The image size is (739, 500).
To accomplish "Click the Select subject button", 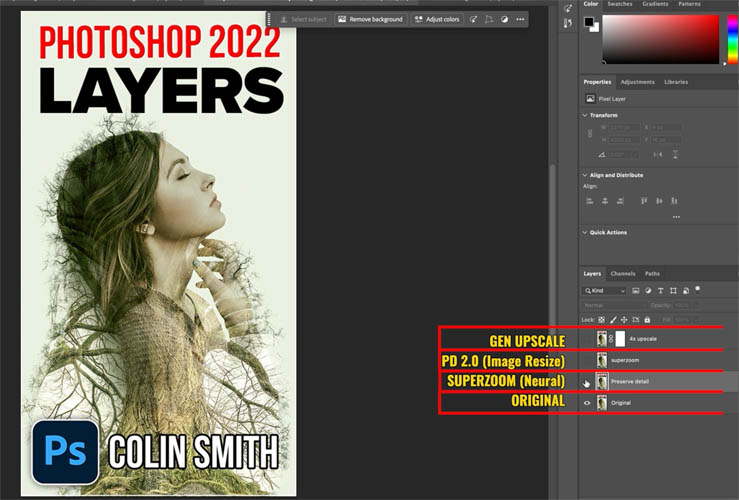I will pyautogui.click(x=303, y=19).
